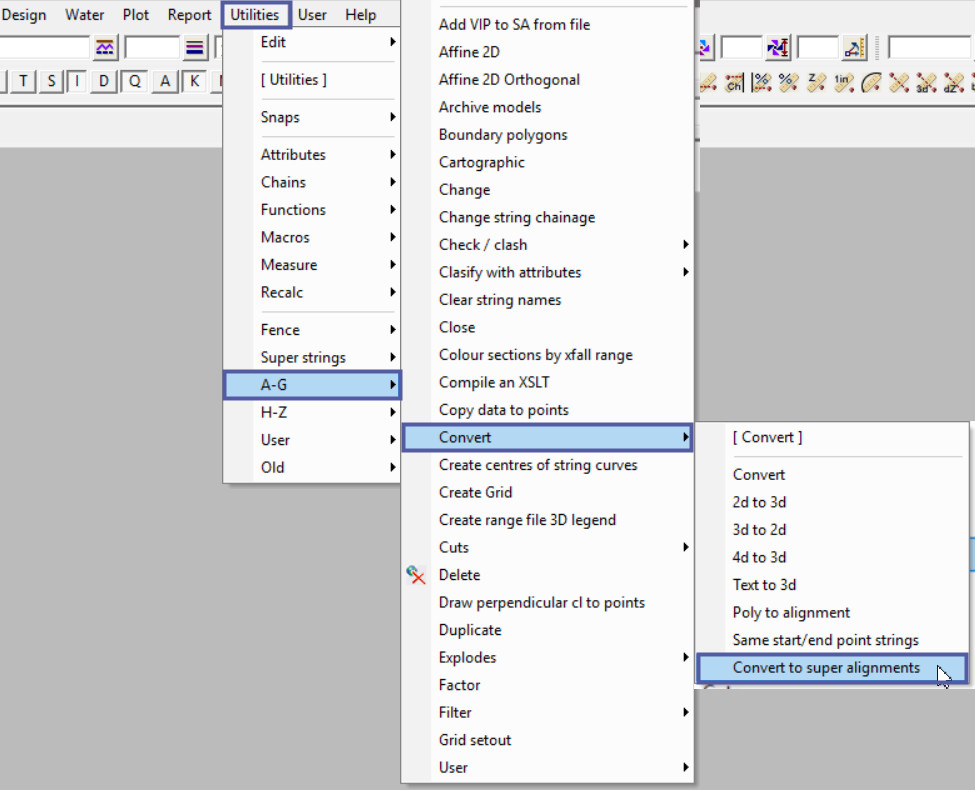Select Text to 3d option

point(832,585)
